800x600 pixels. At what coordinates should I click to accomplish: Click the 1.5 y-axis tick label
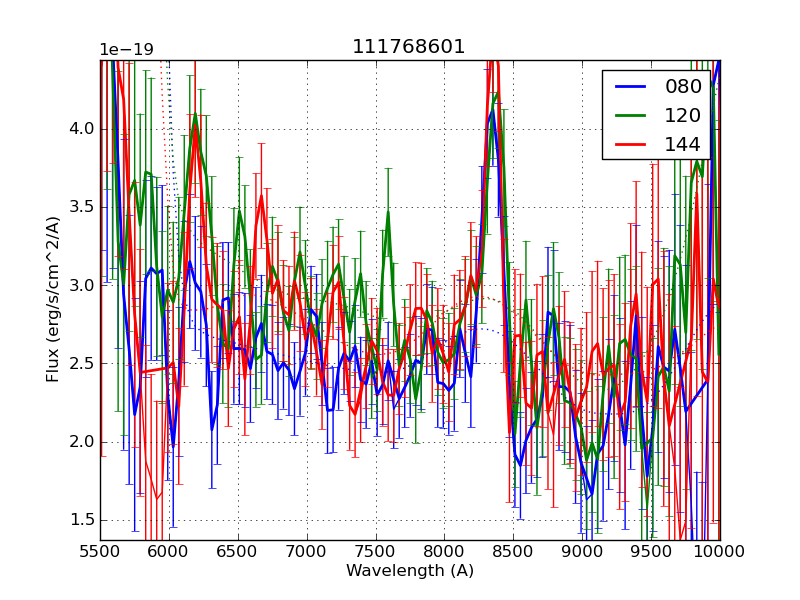pyautogui.click(x=82, y=520)
